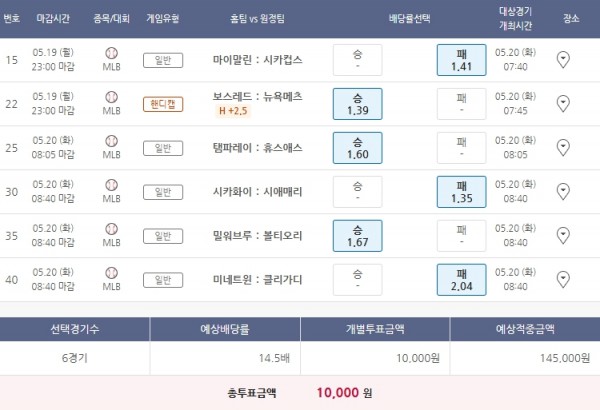Toggle 패 1.35 odds for game 30

[461, 192]
